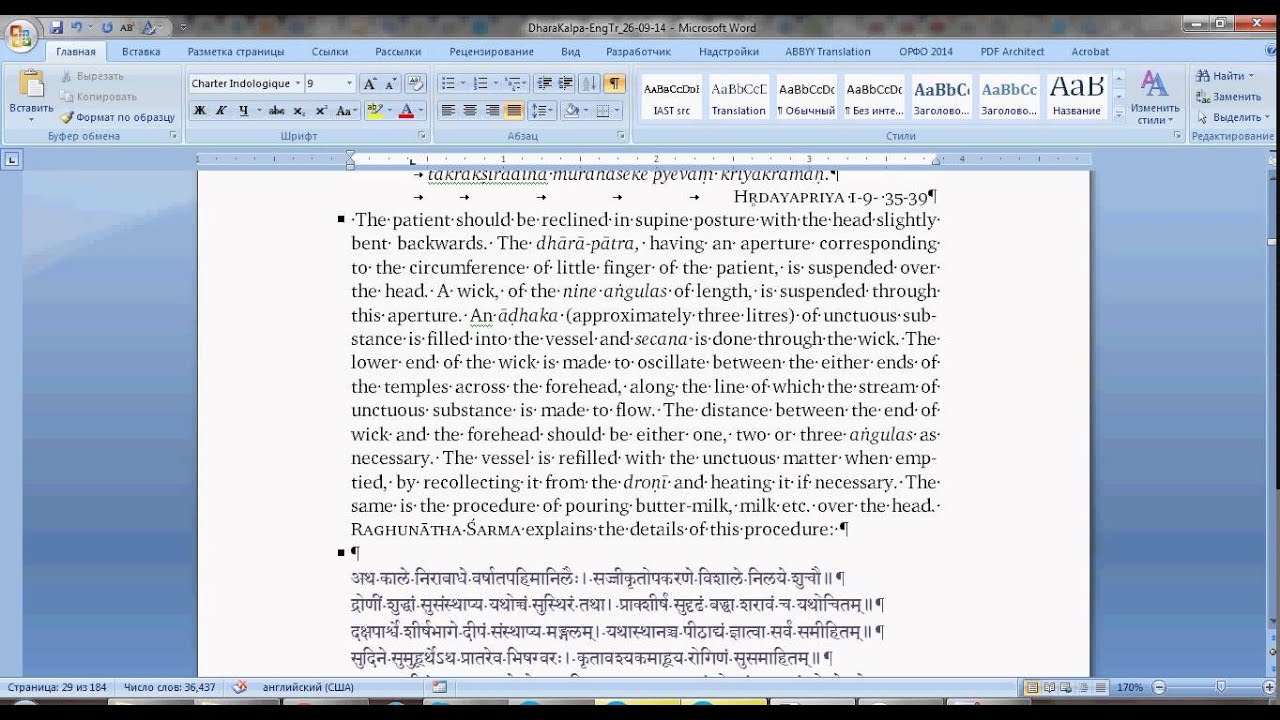1280x720 pixels.
Task: Open the Ссылки tab
Action: click(330, 51)
